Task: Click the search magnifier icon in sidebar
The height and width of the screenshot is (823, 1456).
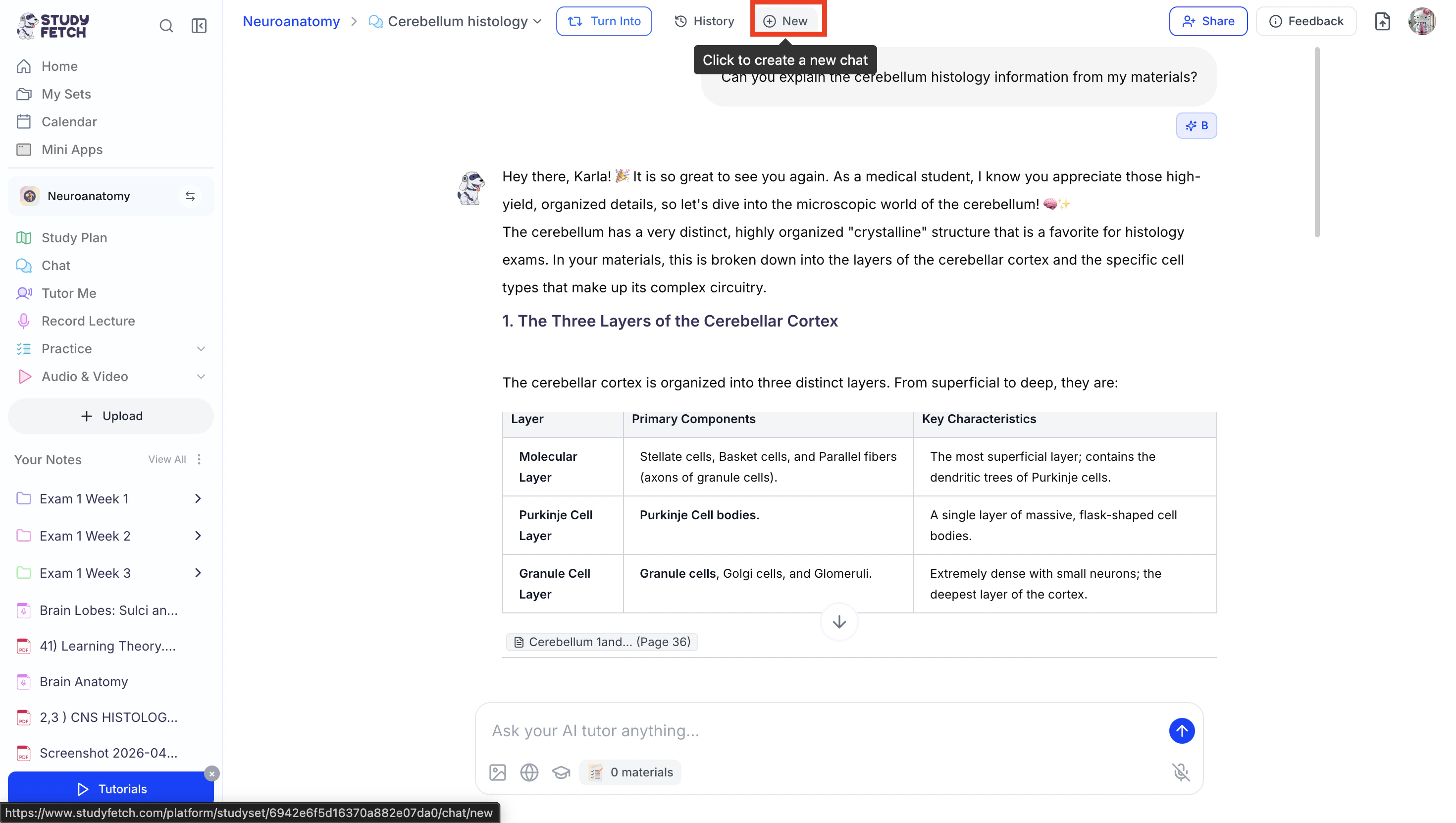Action: (165, 25)
